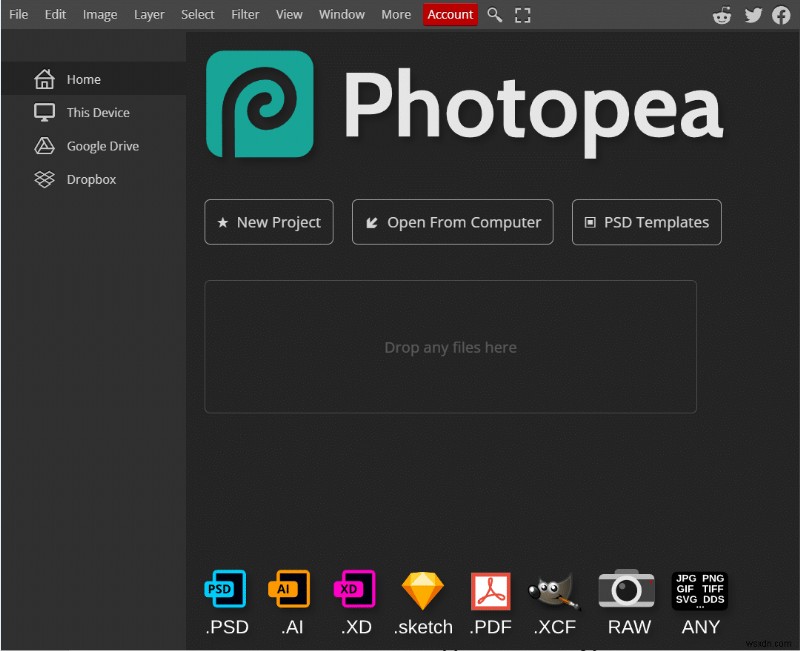Open Photopea's Reddit page icon
The image size is (800, 651).
tap(721, 15)
